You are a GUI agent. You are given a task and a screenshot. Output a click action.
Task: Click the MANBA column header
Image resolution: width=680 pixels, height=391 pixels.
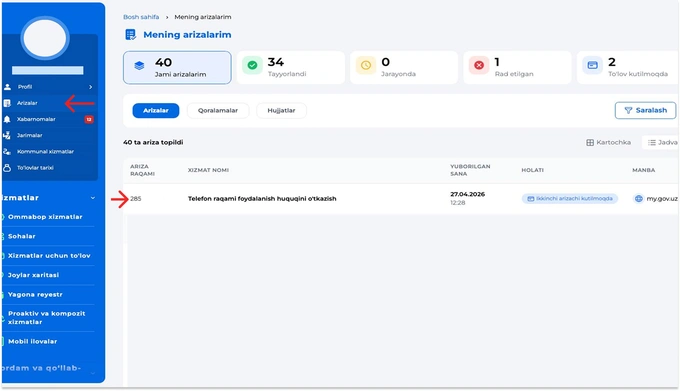click(x=644, y=170)
